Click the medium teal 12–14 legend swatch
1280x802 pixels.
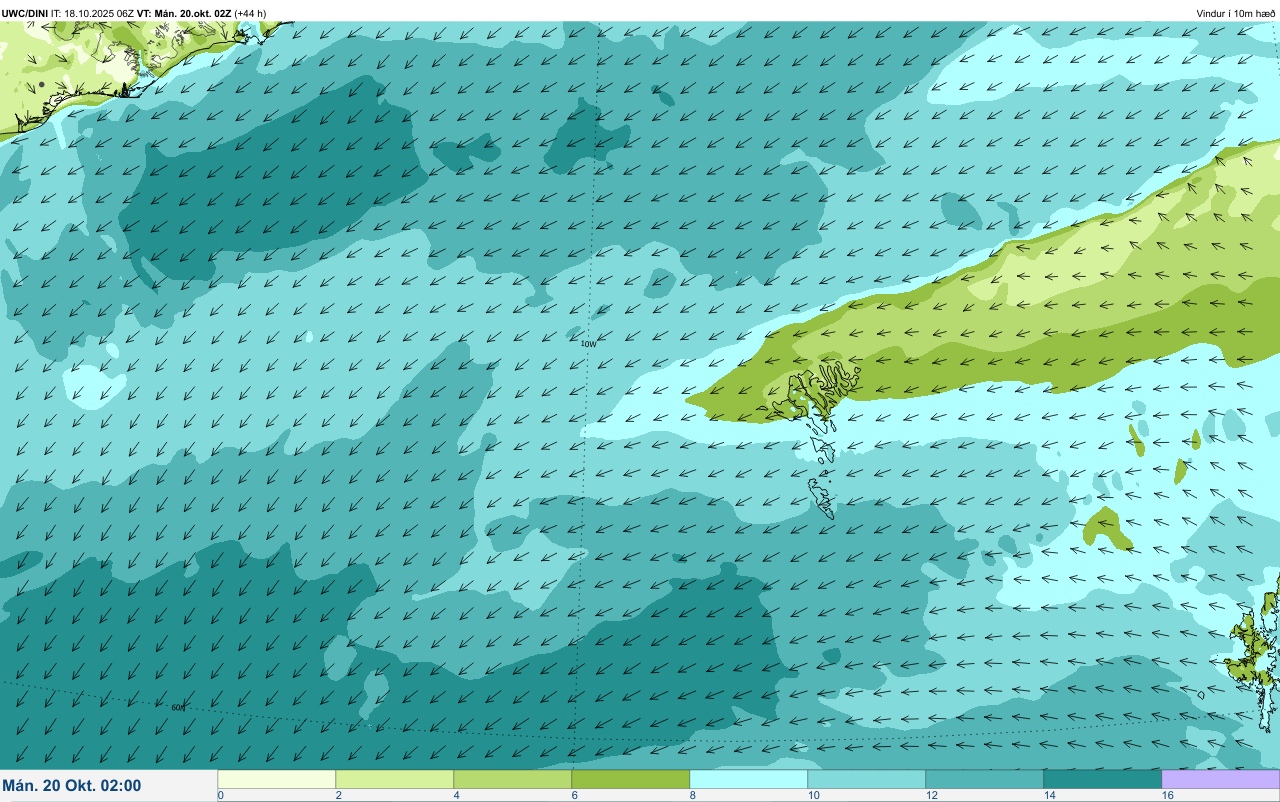pyautogui.click(x=985, y=779)
